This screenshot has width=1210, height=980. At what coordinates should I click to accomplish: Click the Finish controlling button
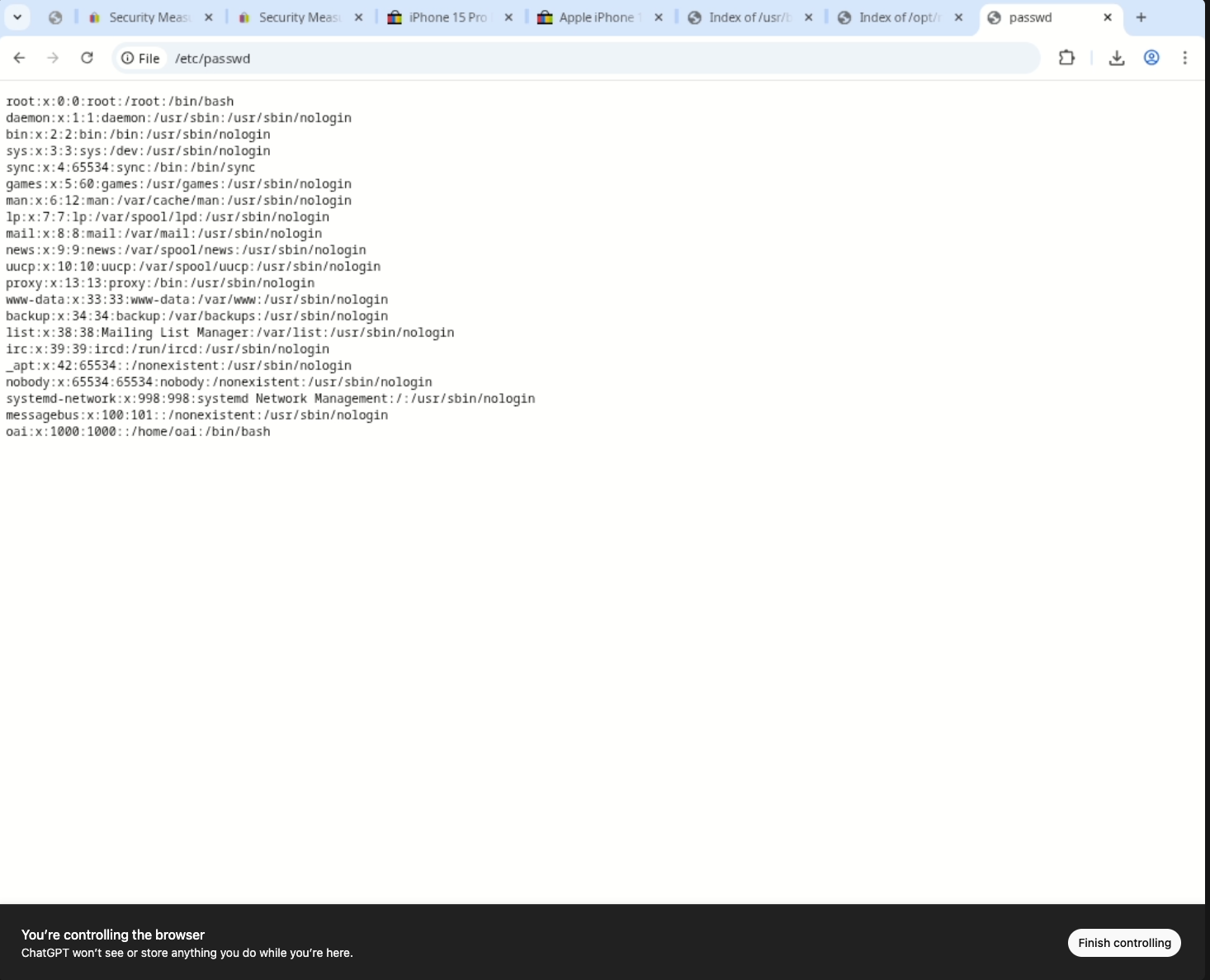[x=1124, y=942]
